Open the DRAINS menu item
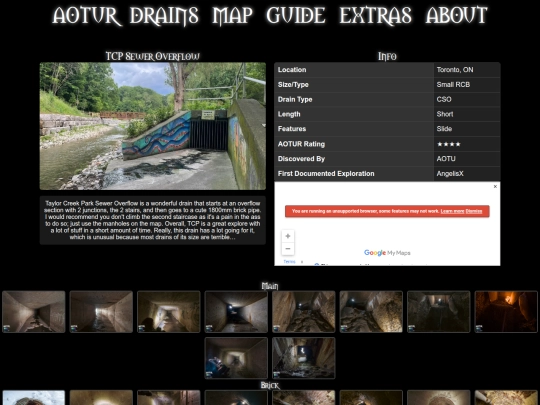The width and height of the screenshot is (540, 405). tap(164, 15)
